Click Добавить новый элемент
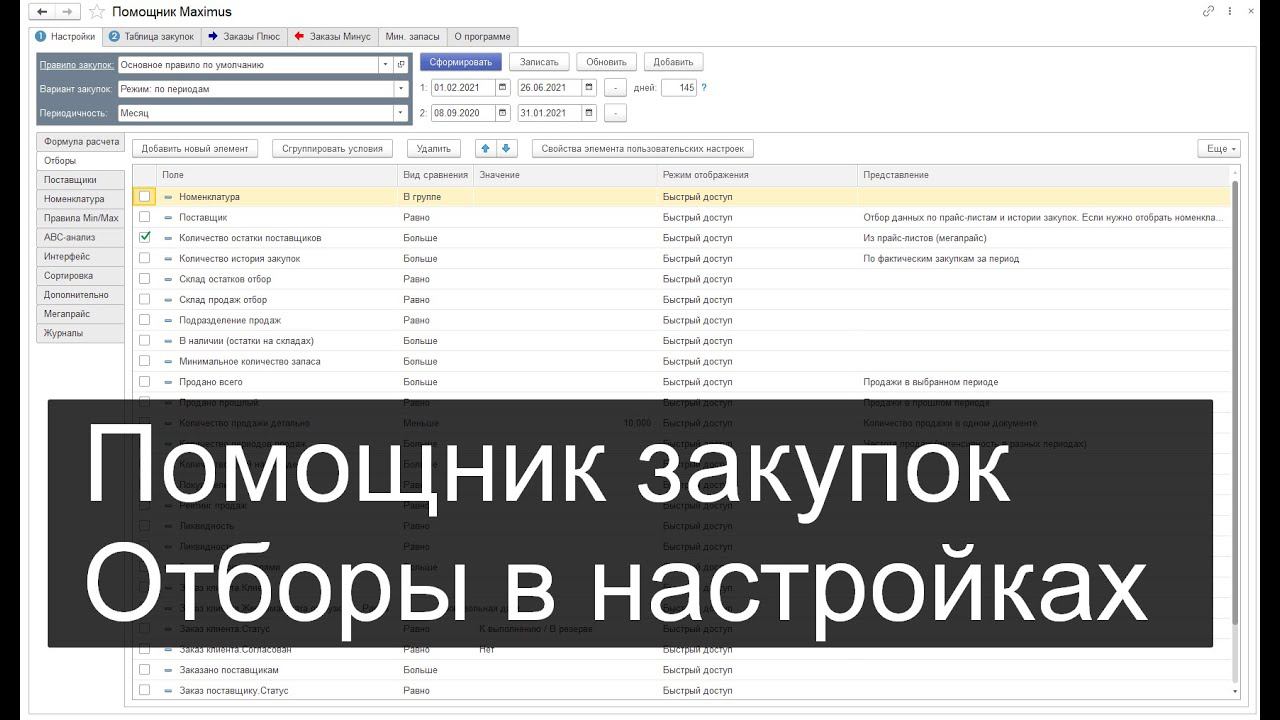 click(x=195, y=148)
